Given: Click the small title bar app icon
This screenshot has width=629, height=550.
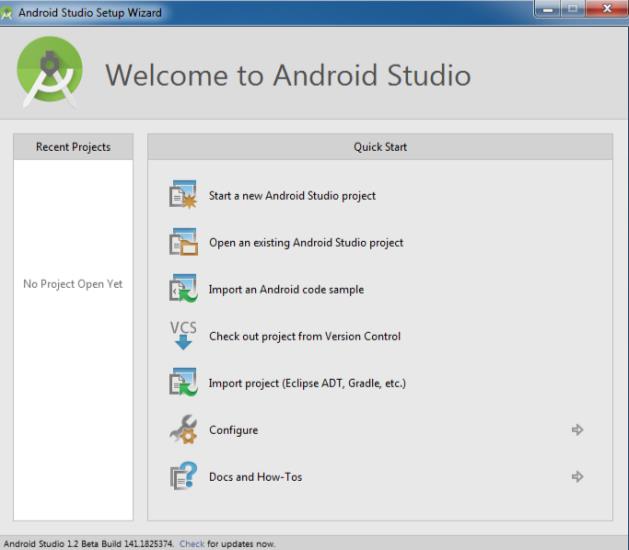Looking at the screenshot, I should [x=9, y=13].
